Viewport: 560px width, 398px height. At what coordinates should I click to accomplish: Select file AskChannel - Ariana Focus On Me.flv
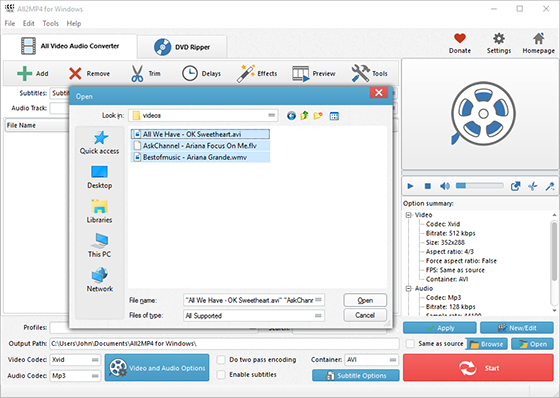(x=200, y=146)
